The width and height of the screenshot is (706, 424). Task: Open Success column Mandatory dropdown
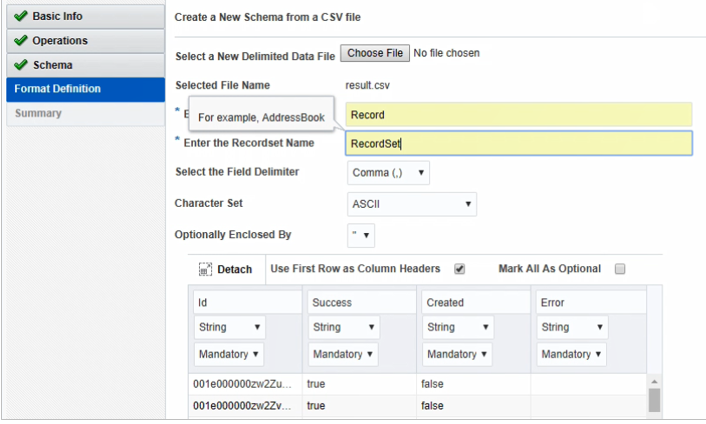(344, 354)
